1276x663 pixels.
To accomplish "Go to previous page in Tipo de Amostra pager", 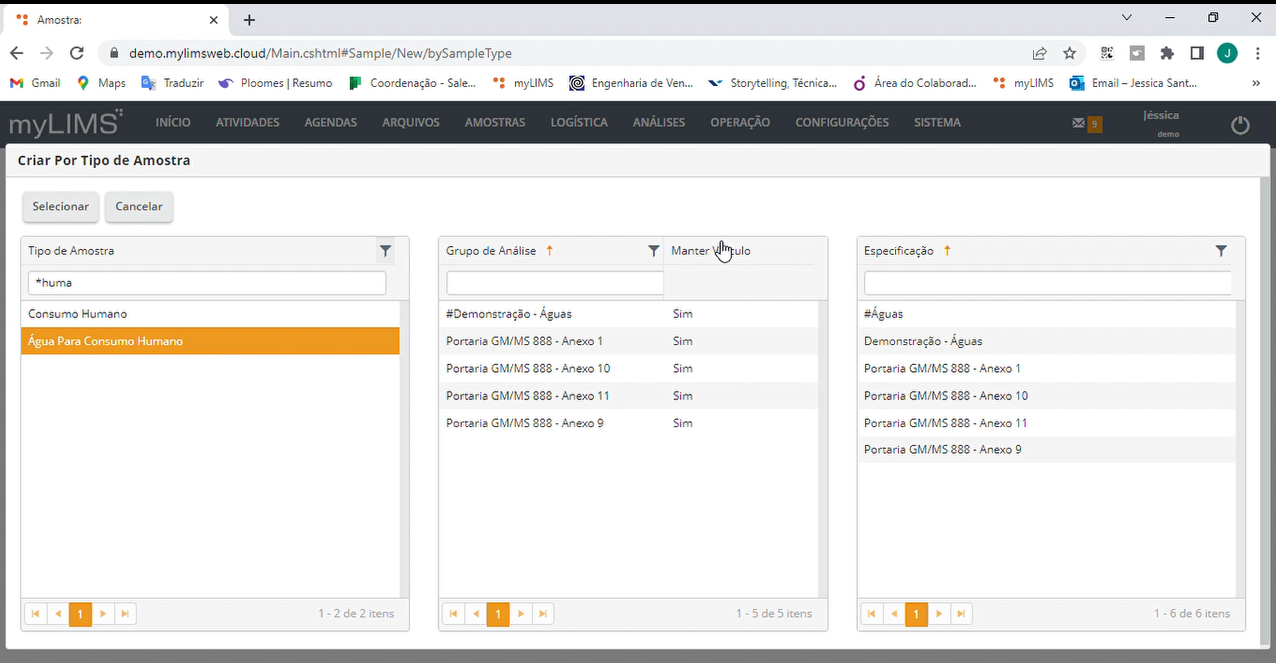I will [x=57, y=614].
